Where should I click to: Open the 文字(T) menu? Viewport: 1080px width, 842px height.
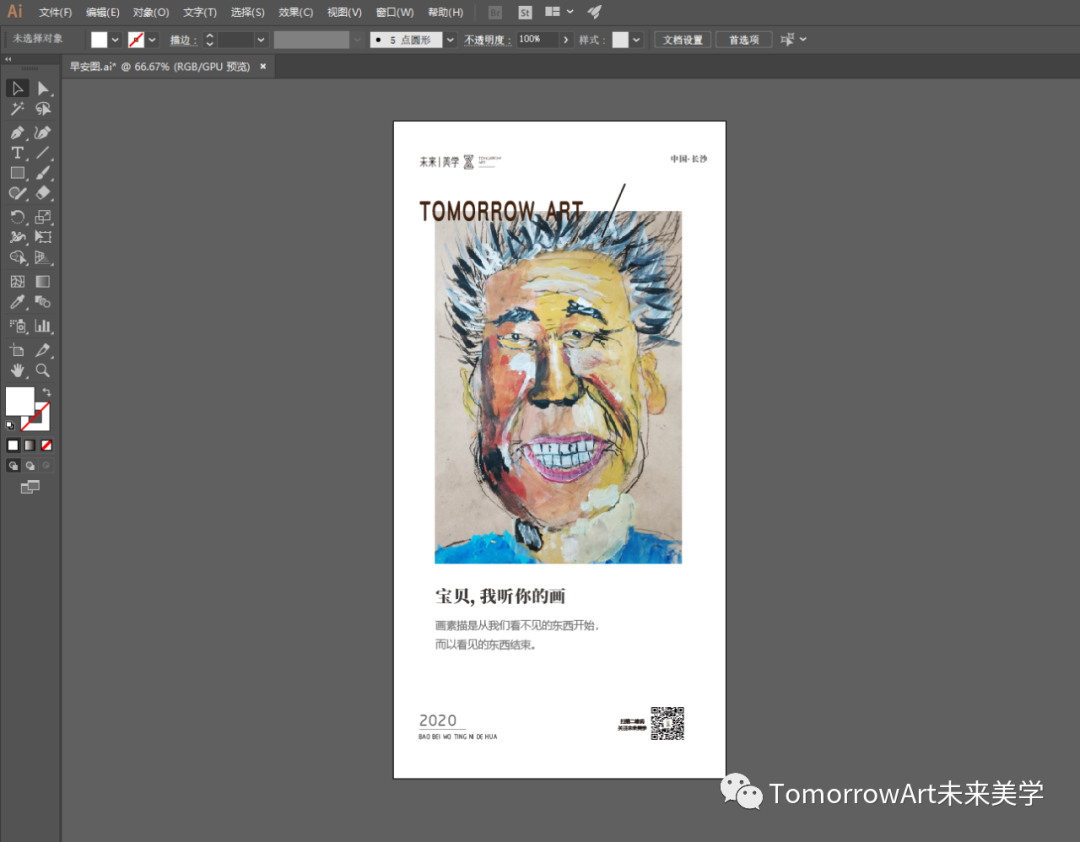point(200,12)
